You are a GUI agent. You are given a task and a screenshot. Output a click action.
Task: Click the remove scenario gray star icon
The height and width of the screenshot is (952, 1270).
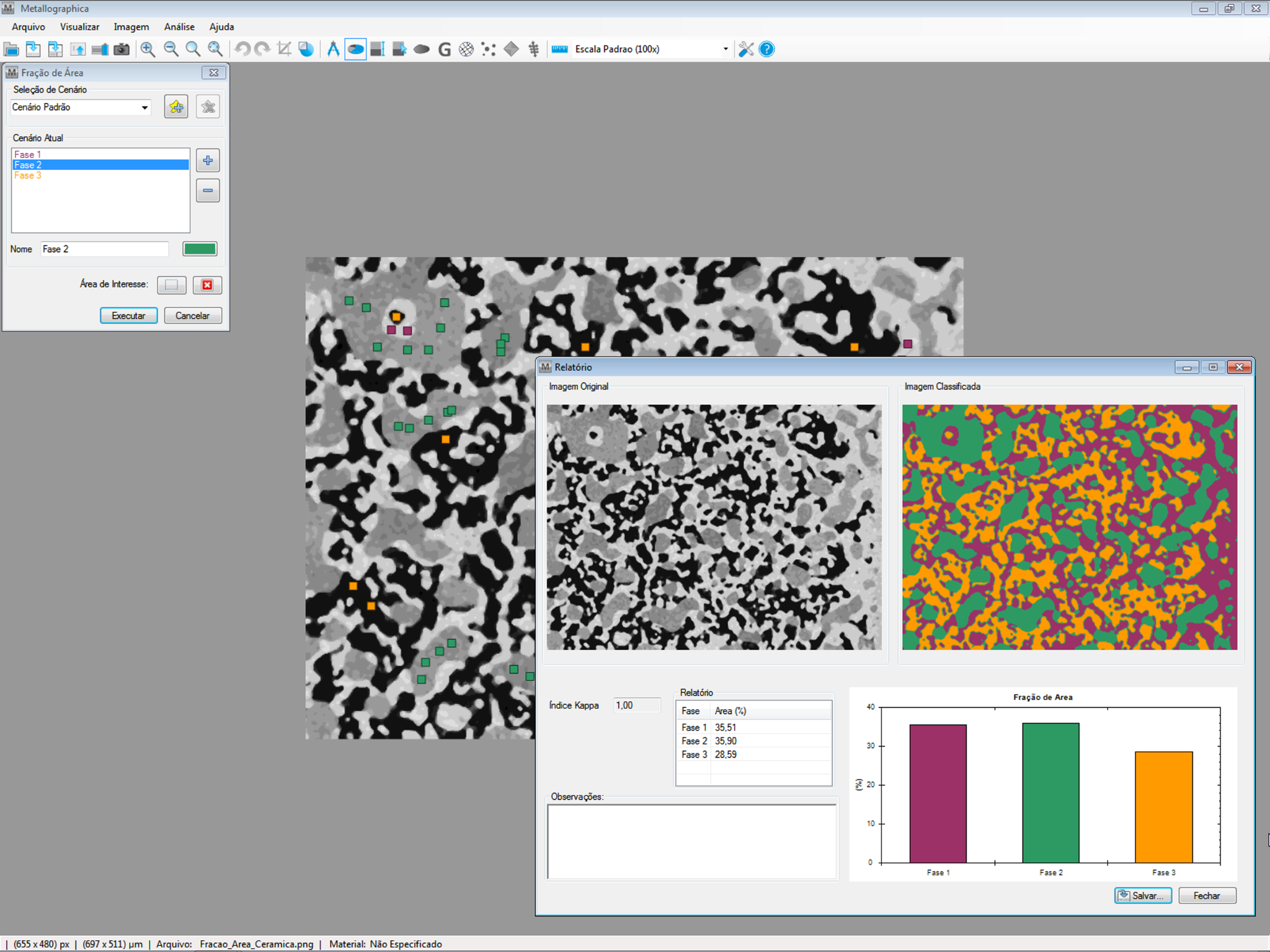[x=208, y=107]
